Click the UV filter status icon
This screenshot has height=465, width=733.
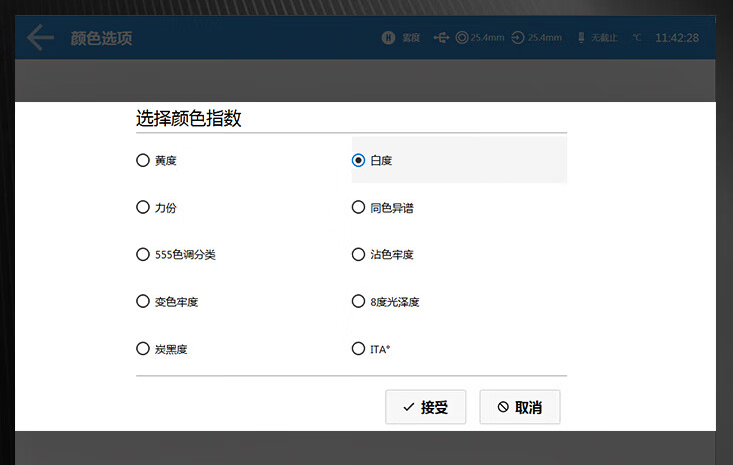(x=580, y=38)
